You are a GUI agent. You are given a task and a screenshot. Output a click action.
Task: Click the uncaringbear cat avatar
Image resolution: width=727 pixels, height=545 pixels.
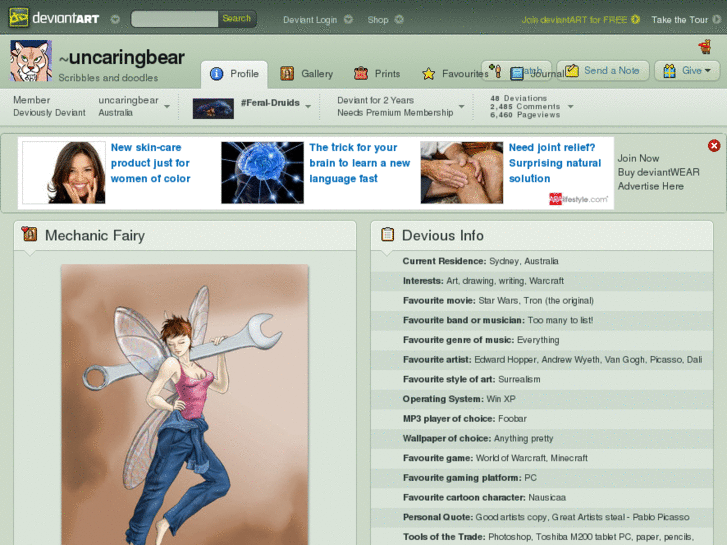(31, 61)
